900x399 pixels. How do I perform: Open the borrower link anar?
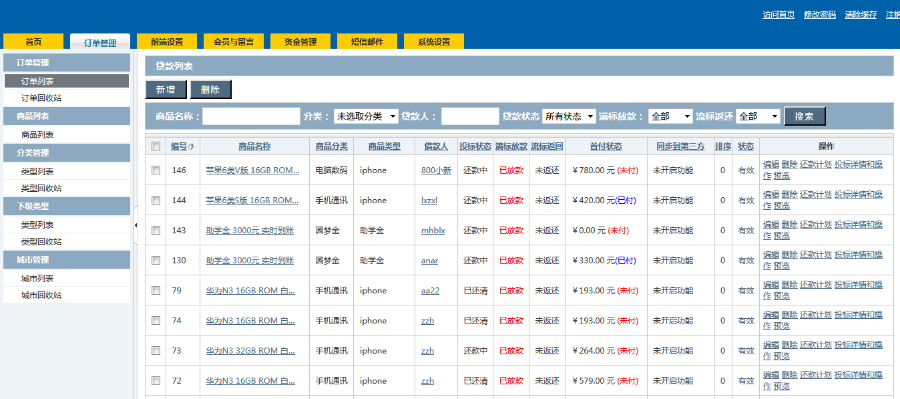click(x=429, y=261)
